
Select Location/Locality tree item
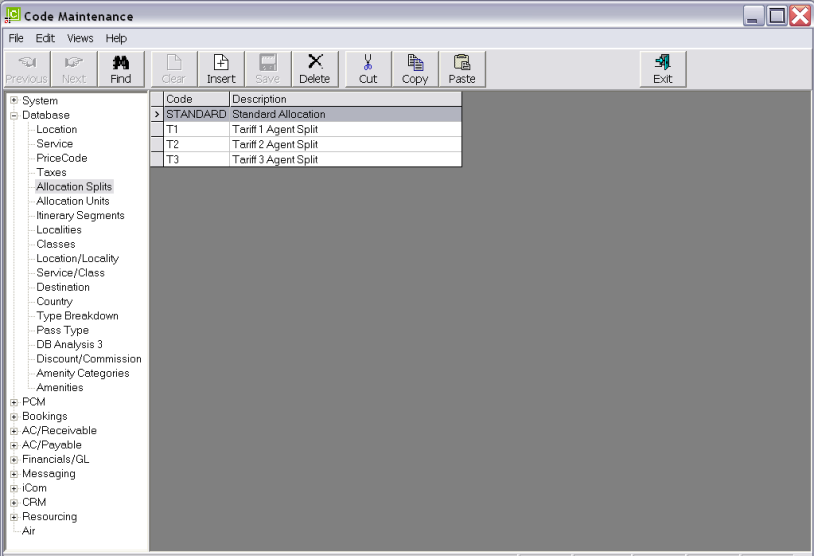pos(77,259)
